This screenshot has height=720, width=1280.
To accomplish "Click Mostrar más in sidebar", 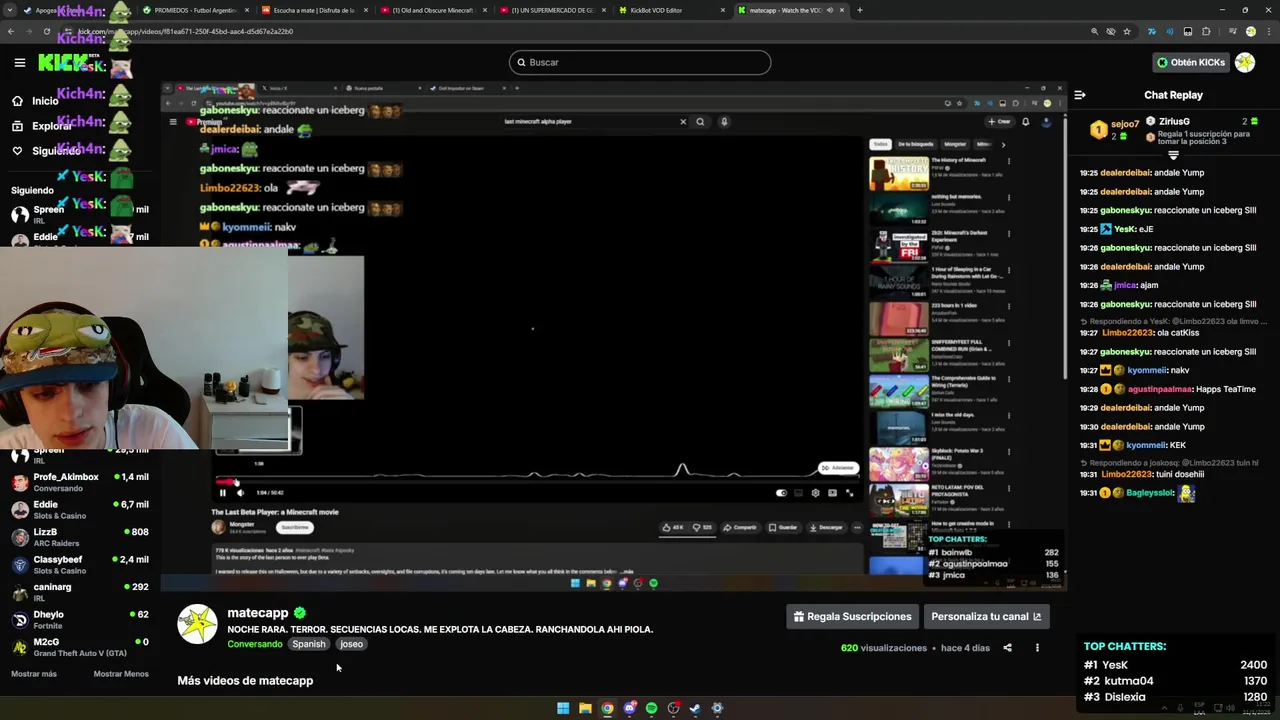I will 34,674.
